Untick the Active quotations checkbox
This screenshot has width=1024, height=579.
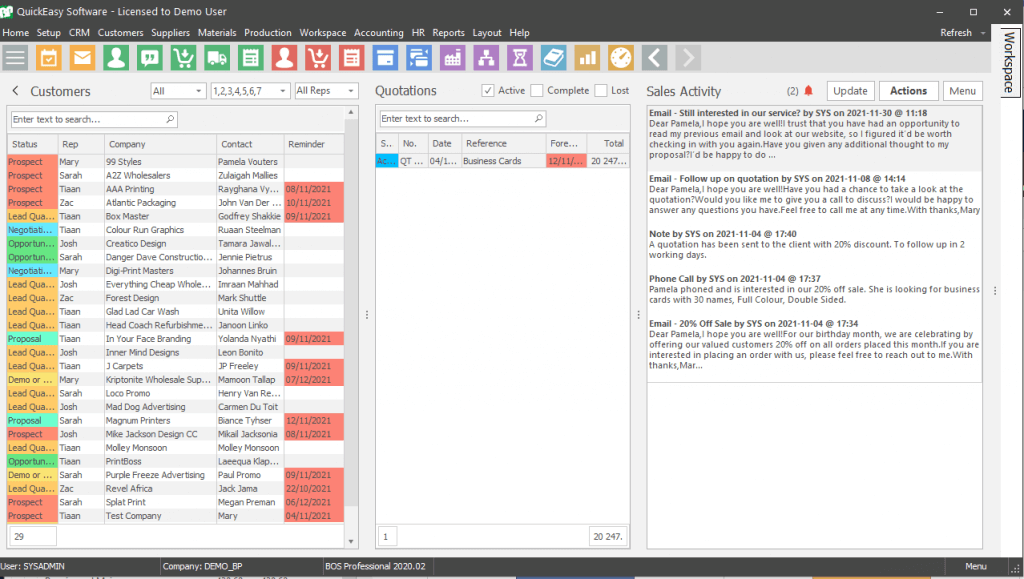pos(488,91)
